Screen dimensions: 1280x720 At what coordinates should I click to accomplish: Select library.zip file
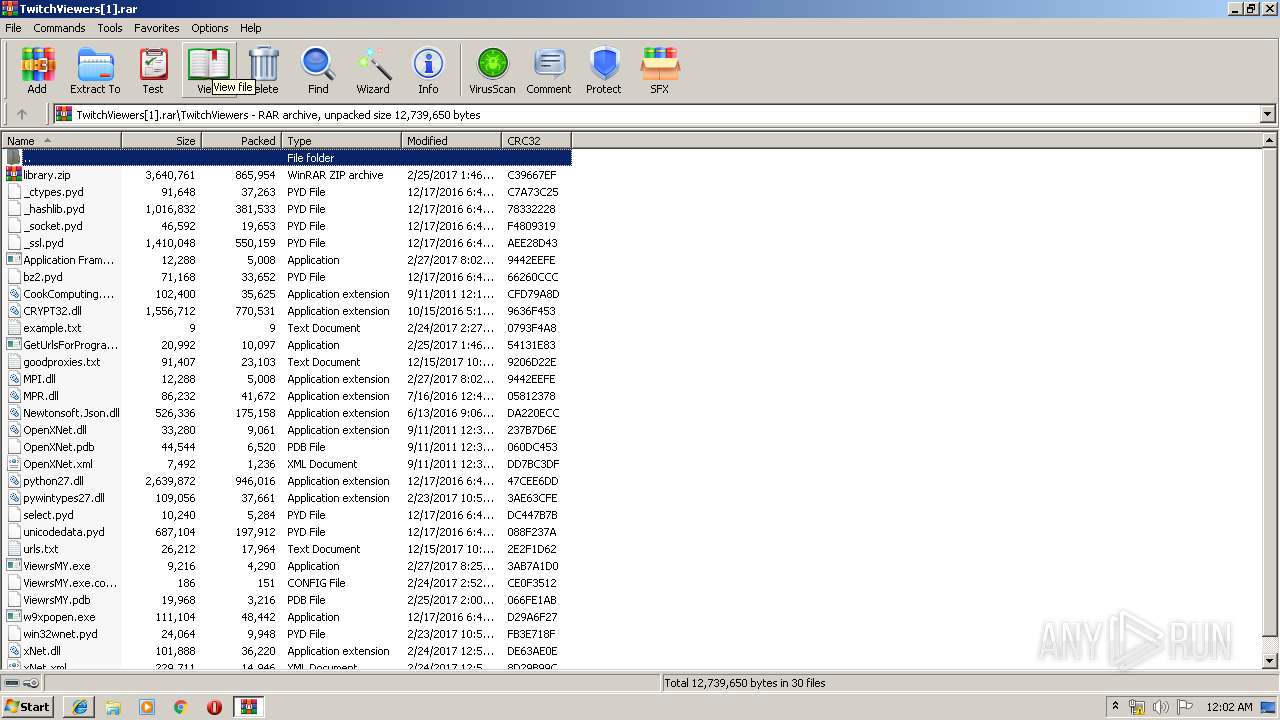tap(47, 175)
